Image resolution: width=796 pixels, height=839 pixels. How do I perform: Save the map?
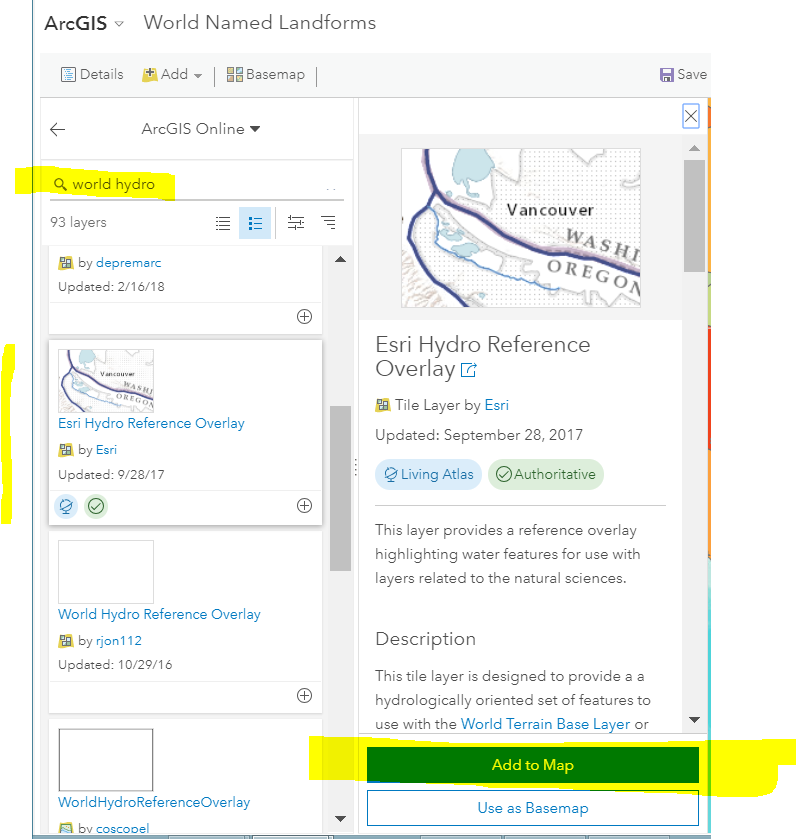coord(683,74)
